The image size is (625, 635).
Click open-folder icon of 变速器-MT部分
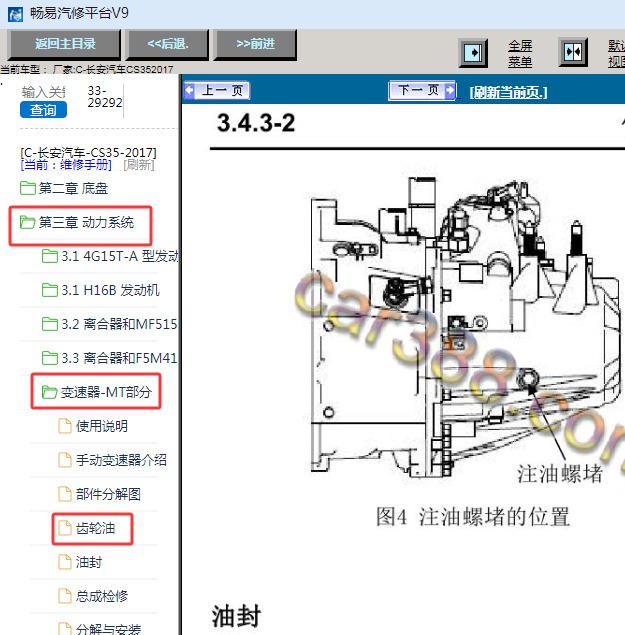pos(50,392)
